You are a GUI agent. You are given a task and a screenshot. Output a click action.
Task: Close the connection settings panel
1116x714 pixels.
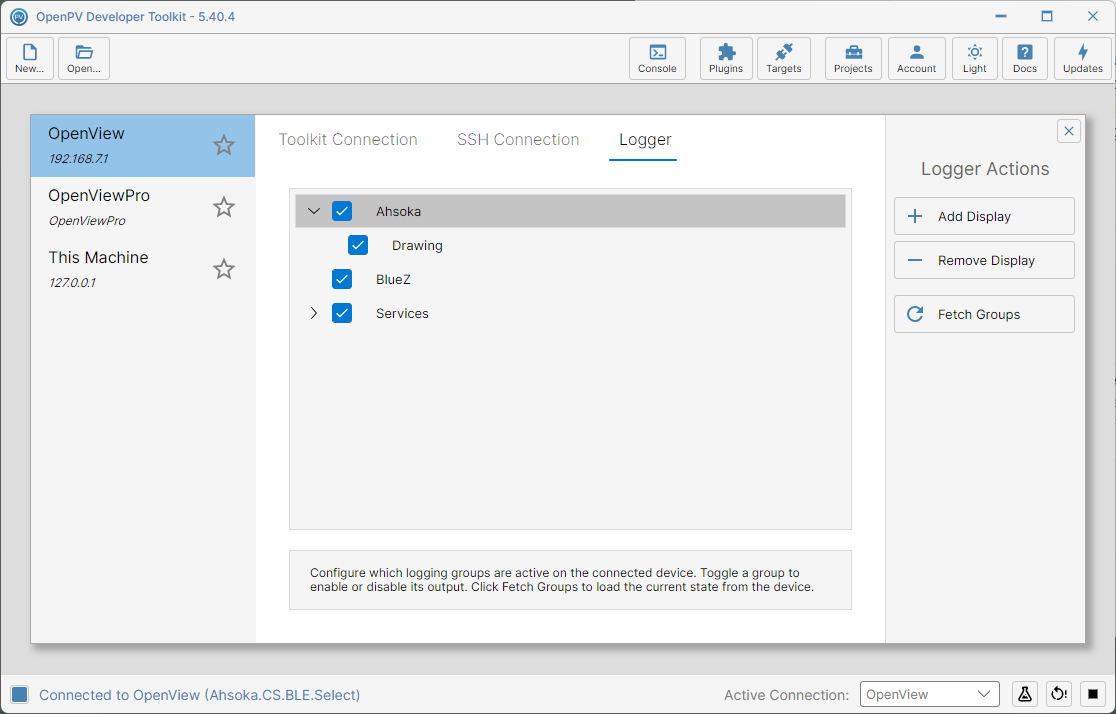[1068, 131]
